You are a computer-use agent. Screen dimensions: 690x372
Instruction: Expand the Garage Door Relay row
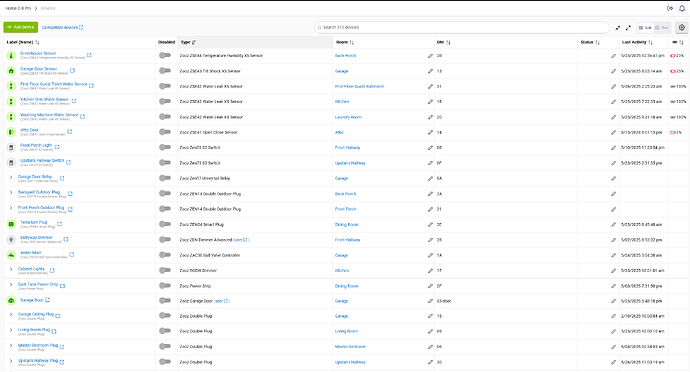(x=11, y=177)
